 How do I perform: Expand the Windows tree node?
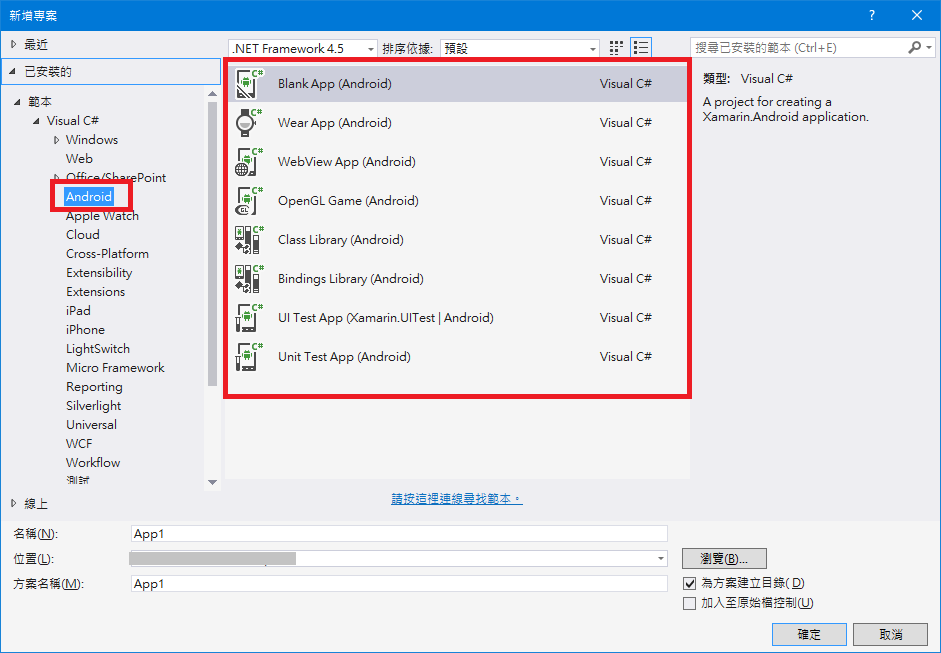[56, 140]
